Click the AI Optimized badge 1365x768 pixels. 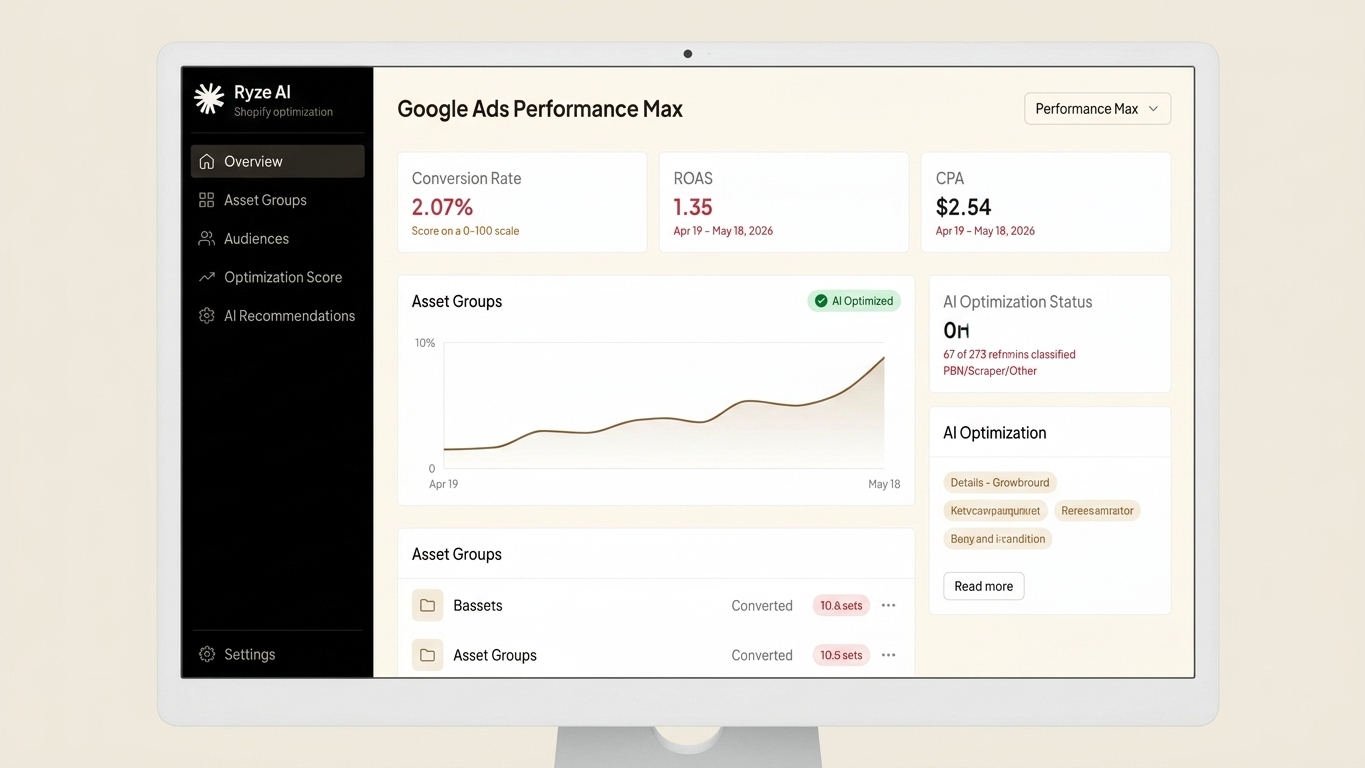854,301
